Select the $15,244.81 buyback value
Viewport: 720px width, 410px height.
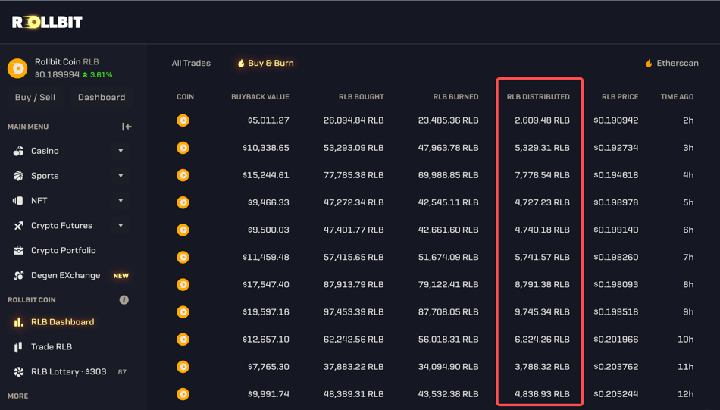click(x=266, y=175)
